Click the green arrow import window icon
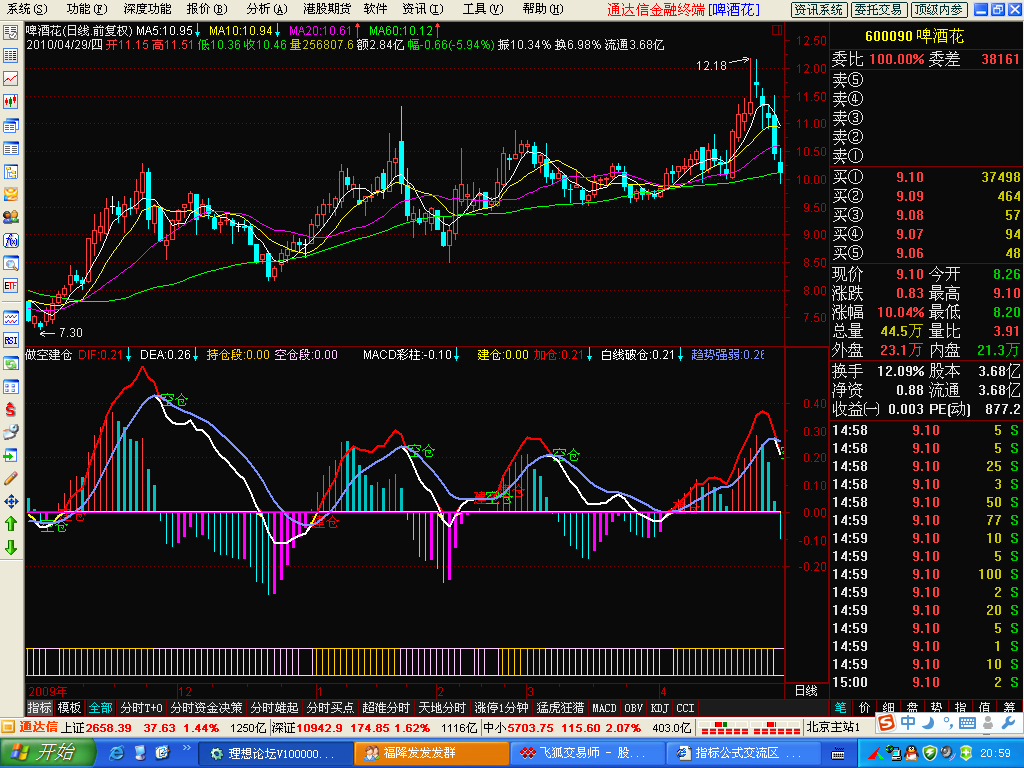 click(10, 455)
